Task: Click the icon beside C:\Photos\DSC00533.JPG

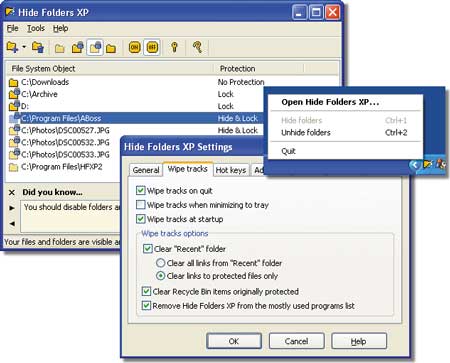Action: point(14,154)
